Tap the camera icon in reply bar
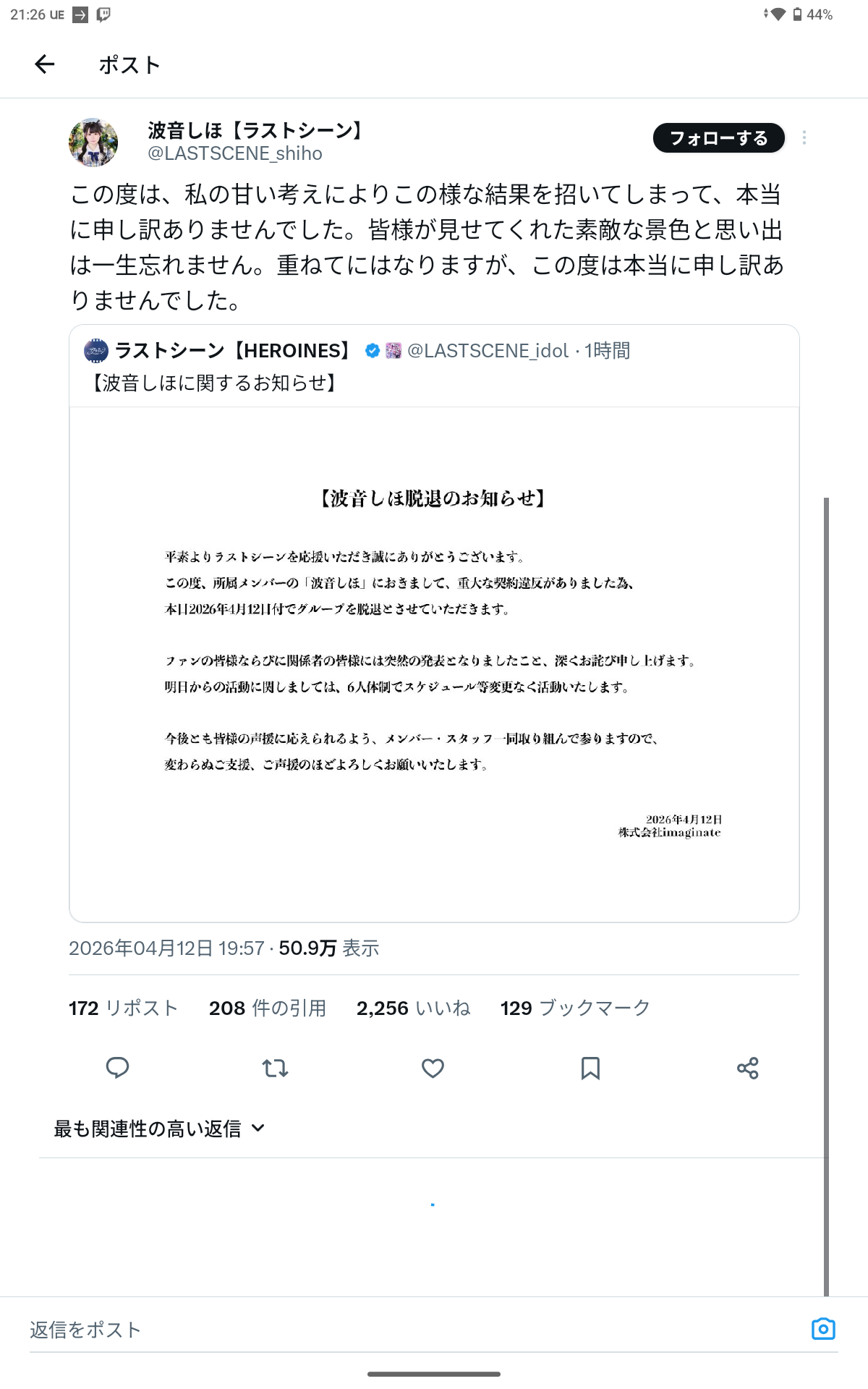 [x=823, y=1328]
